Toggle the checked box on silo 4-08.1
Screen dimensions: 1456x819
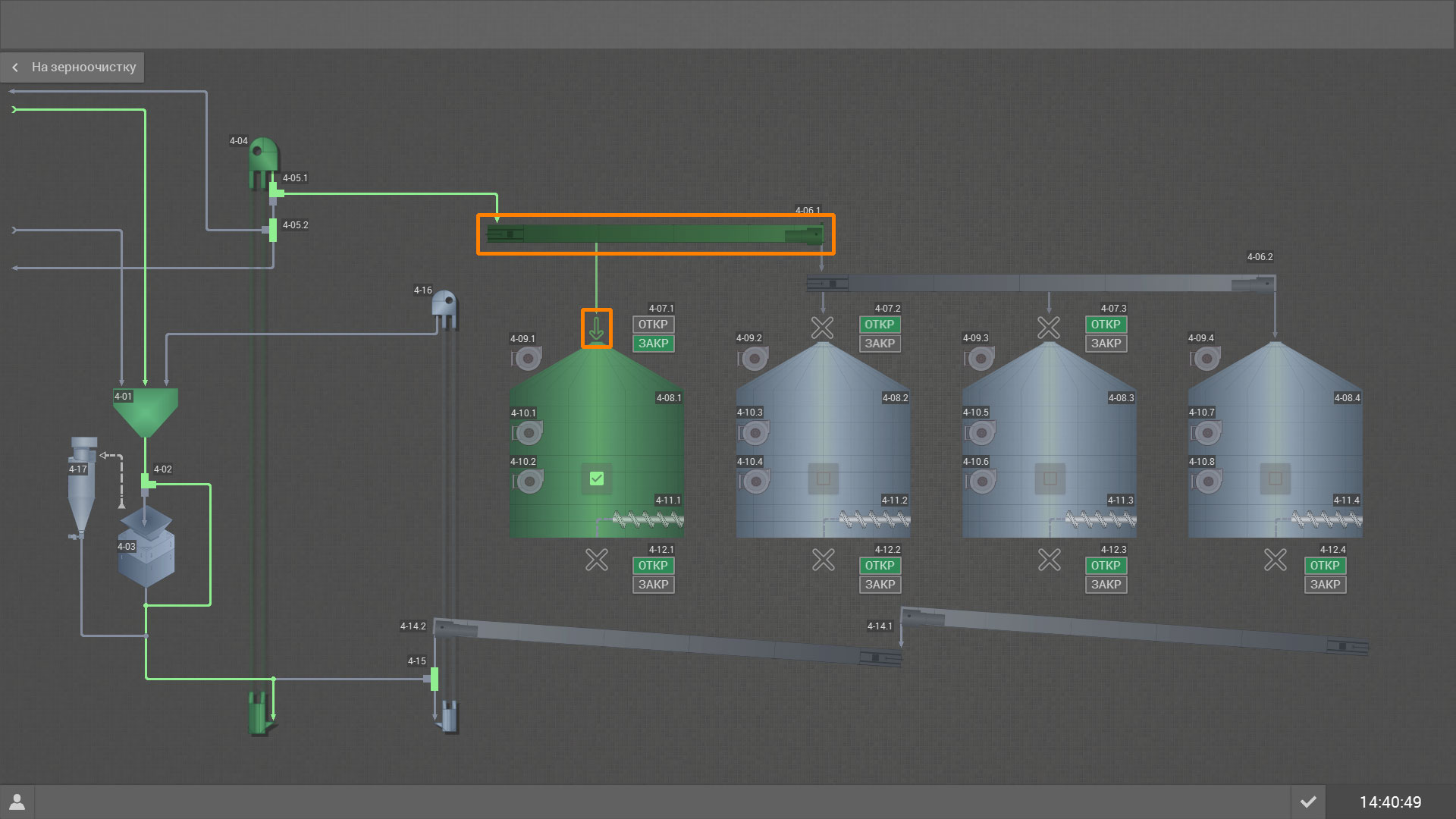(x=597, y=479)
